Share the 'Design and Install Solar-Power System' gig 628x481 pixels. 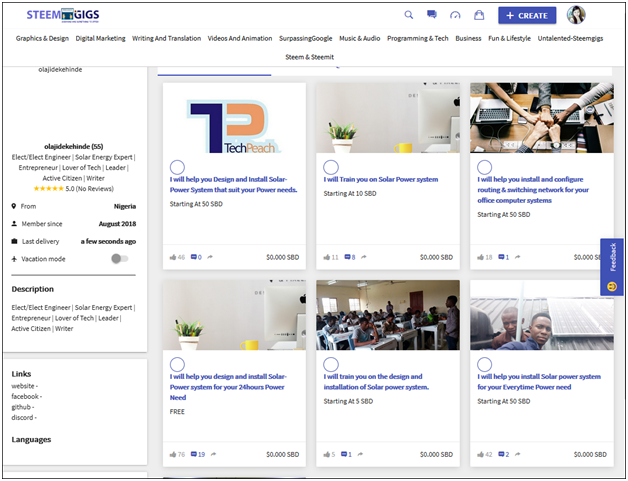210,257
